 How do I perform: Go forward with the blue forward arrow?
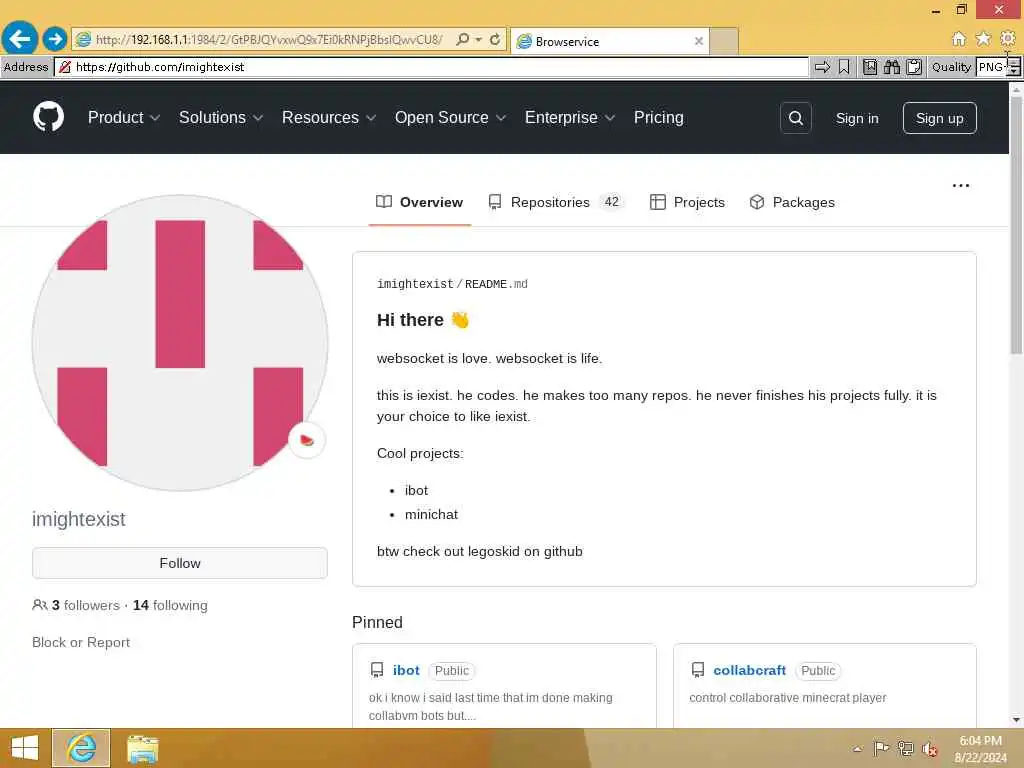pos(55,39)
